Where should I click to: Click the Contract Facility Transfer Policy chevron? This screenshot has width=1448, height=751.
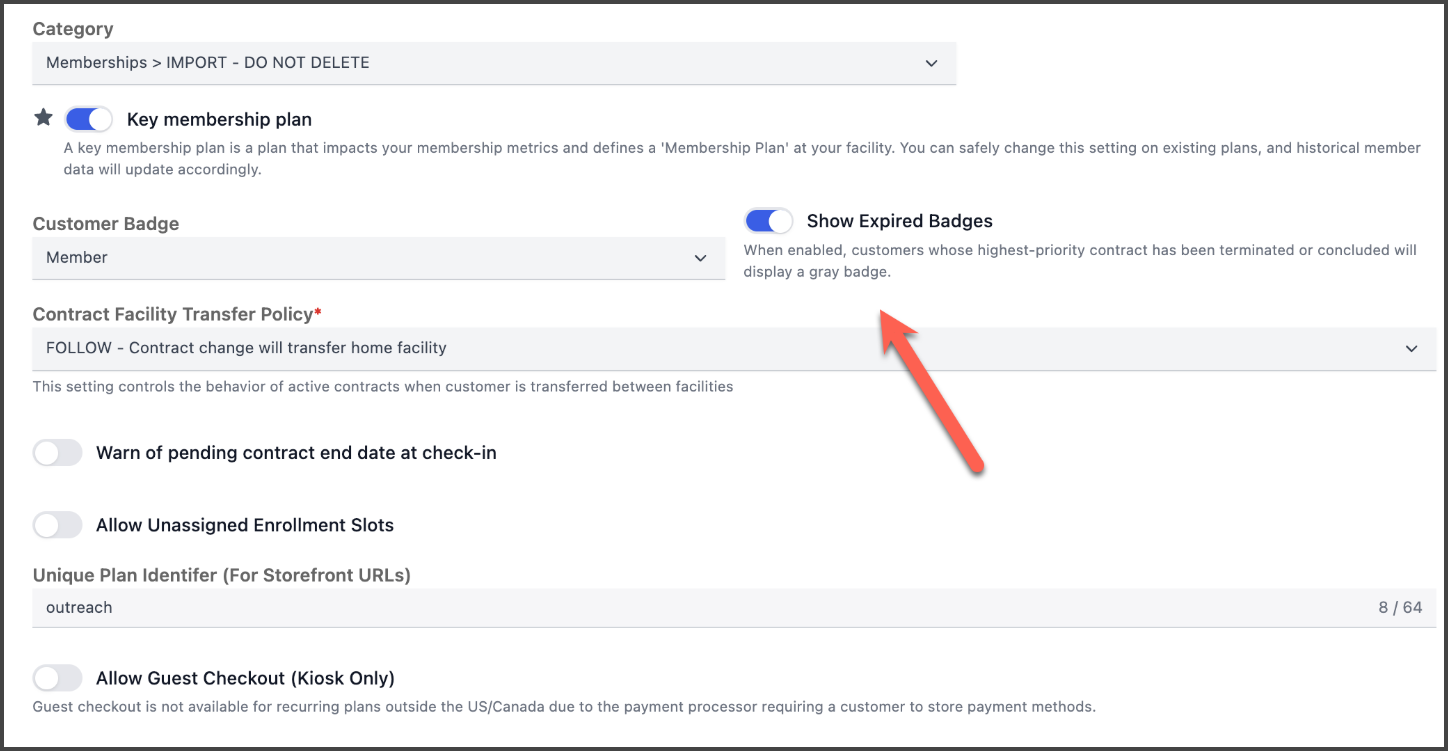pos(1411,349)
